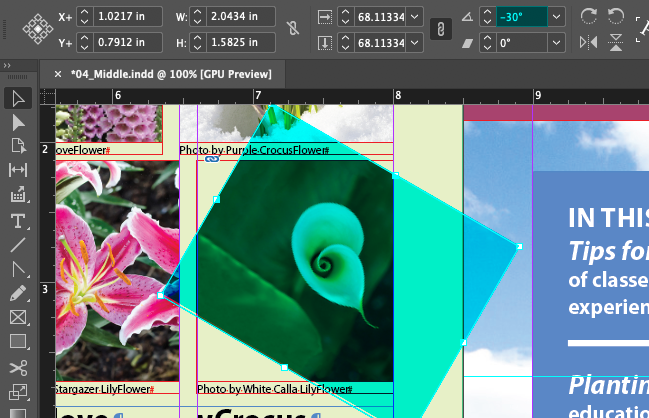
Task: Click Y position field 0.7912 in
Action: tap(127, 42)
